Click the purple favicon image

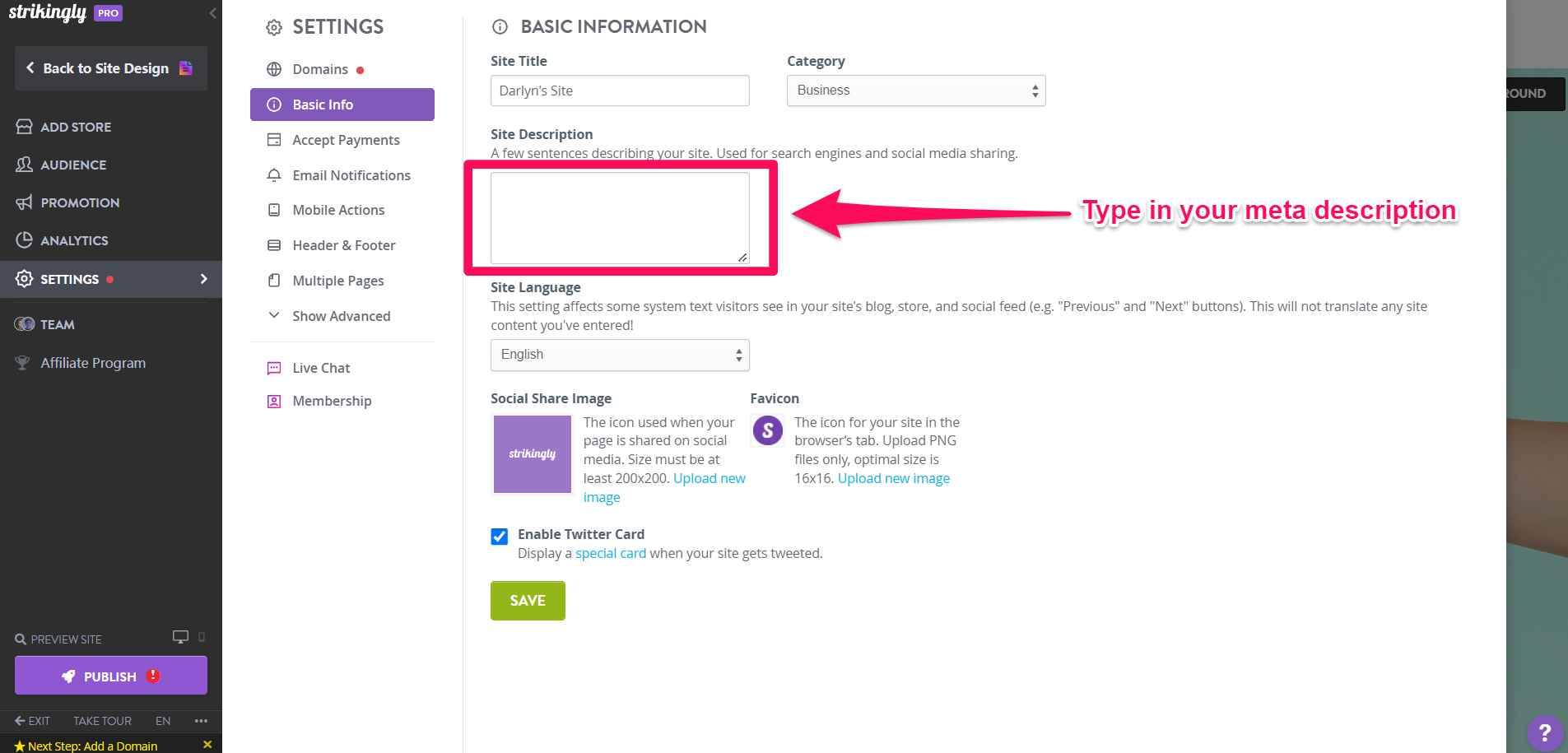click(768, 430)
